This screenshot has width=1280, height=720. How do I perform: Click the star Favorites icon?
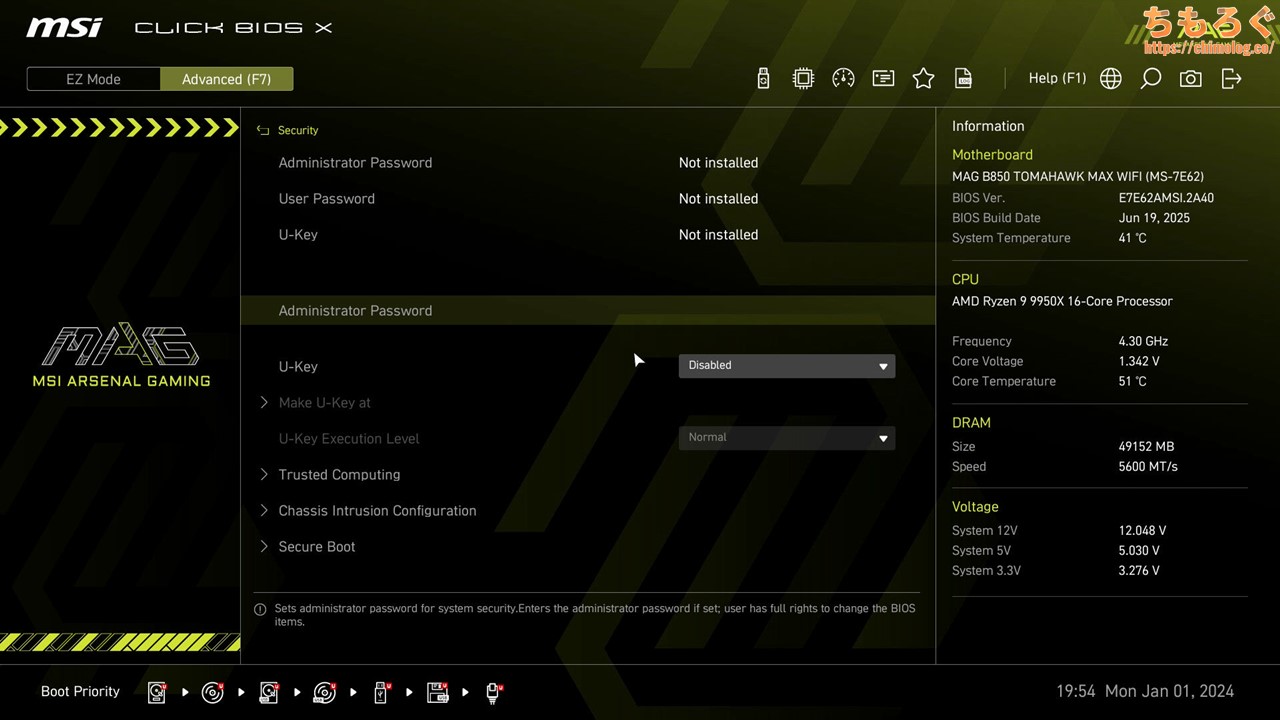(x=923, y=79)
